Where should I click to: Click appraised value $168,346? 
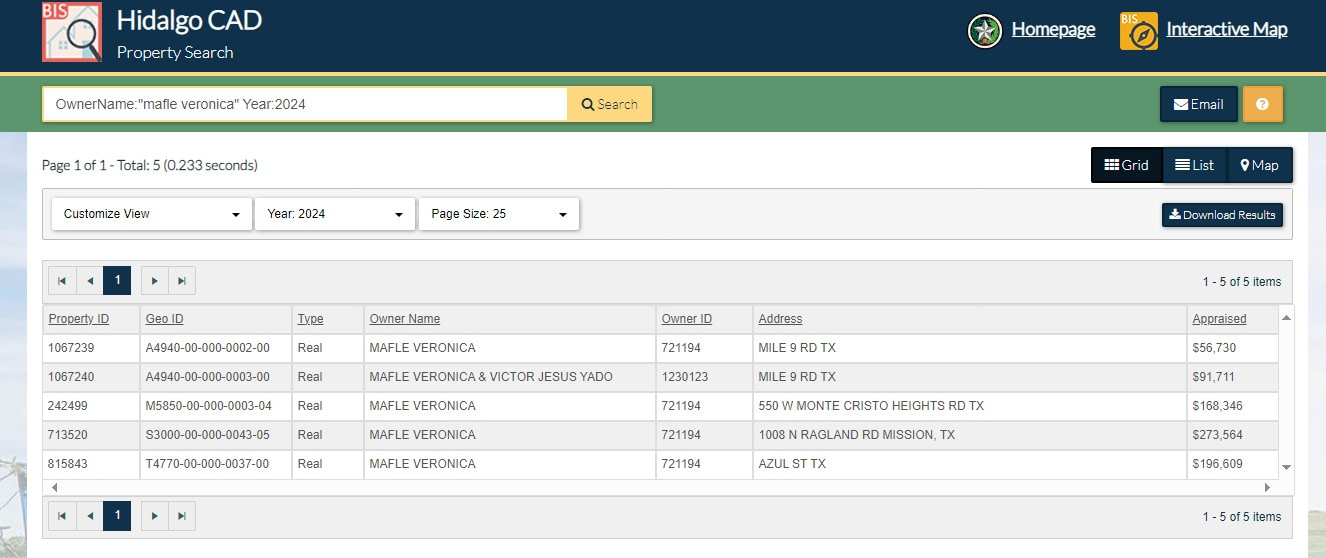tap(1218, 406)
